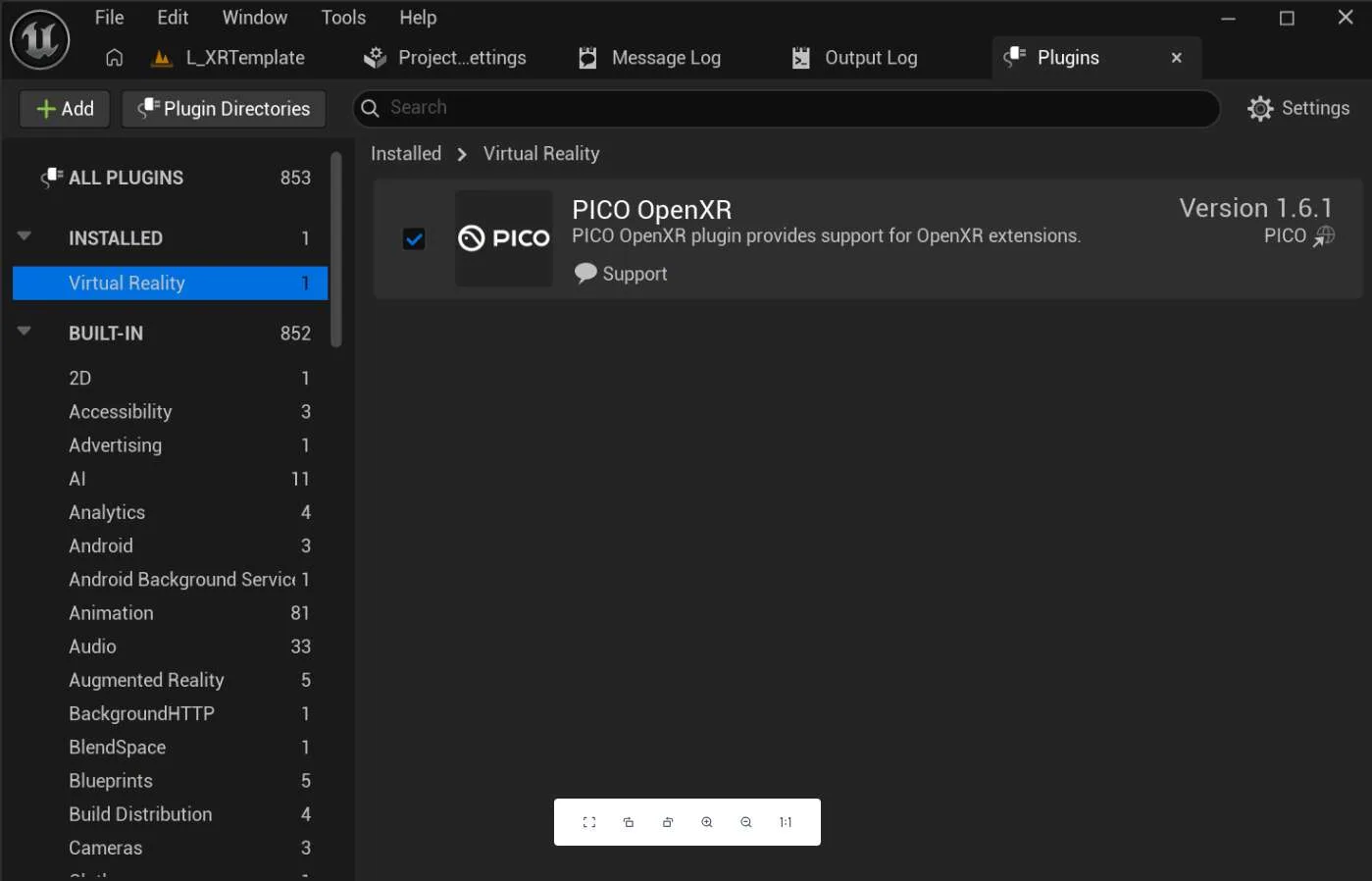Collapse the BUILT-IN category arrow
The height and width of the screenshot is (881, 1372).
pyautogui.click(x=25, y=332)
